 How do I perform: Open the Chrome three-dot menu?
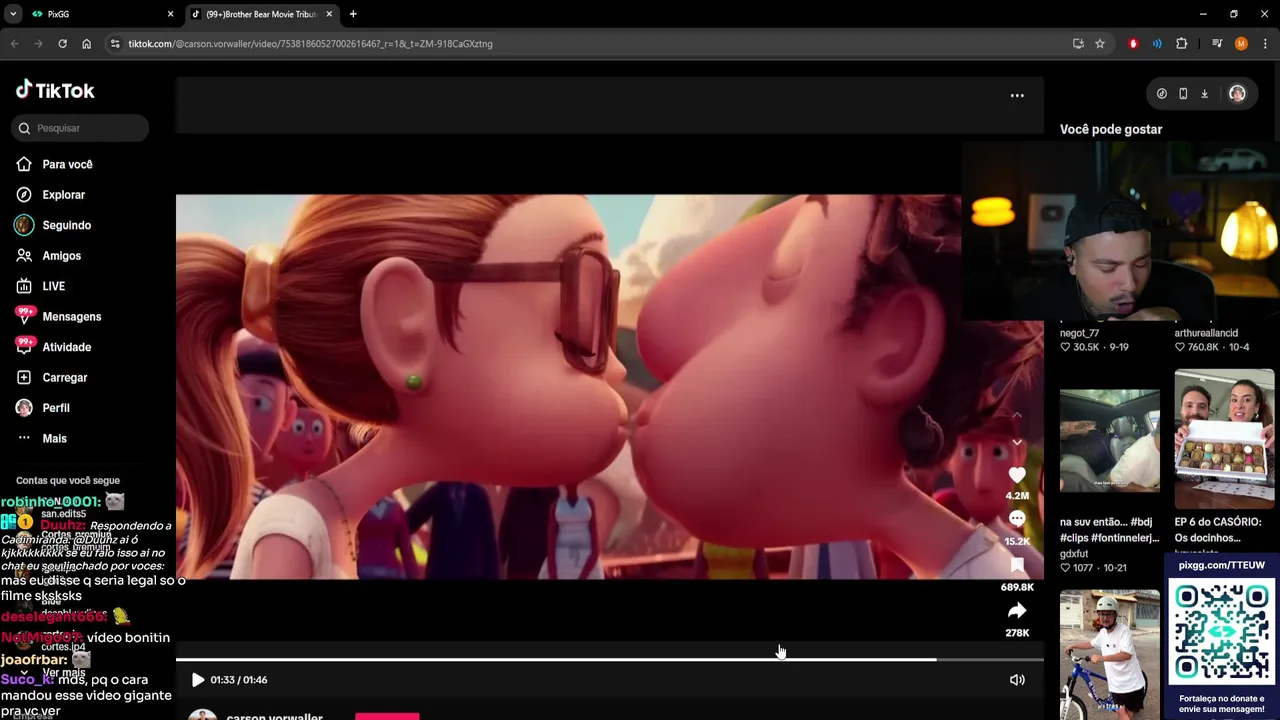click(x=1265, y=44)
